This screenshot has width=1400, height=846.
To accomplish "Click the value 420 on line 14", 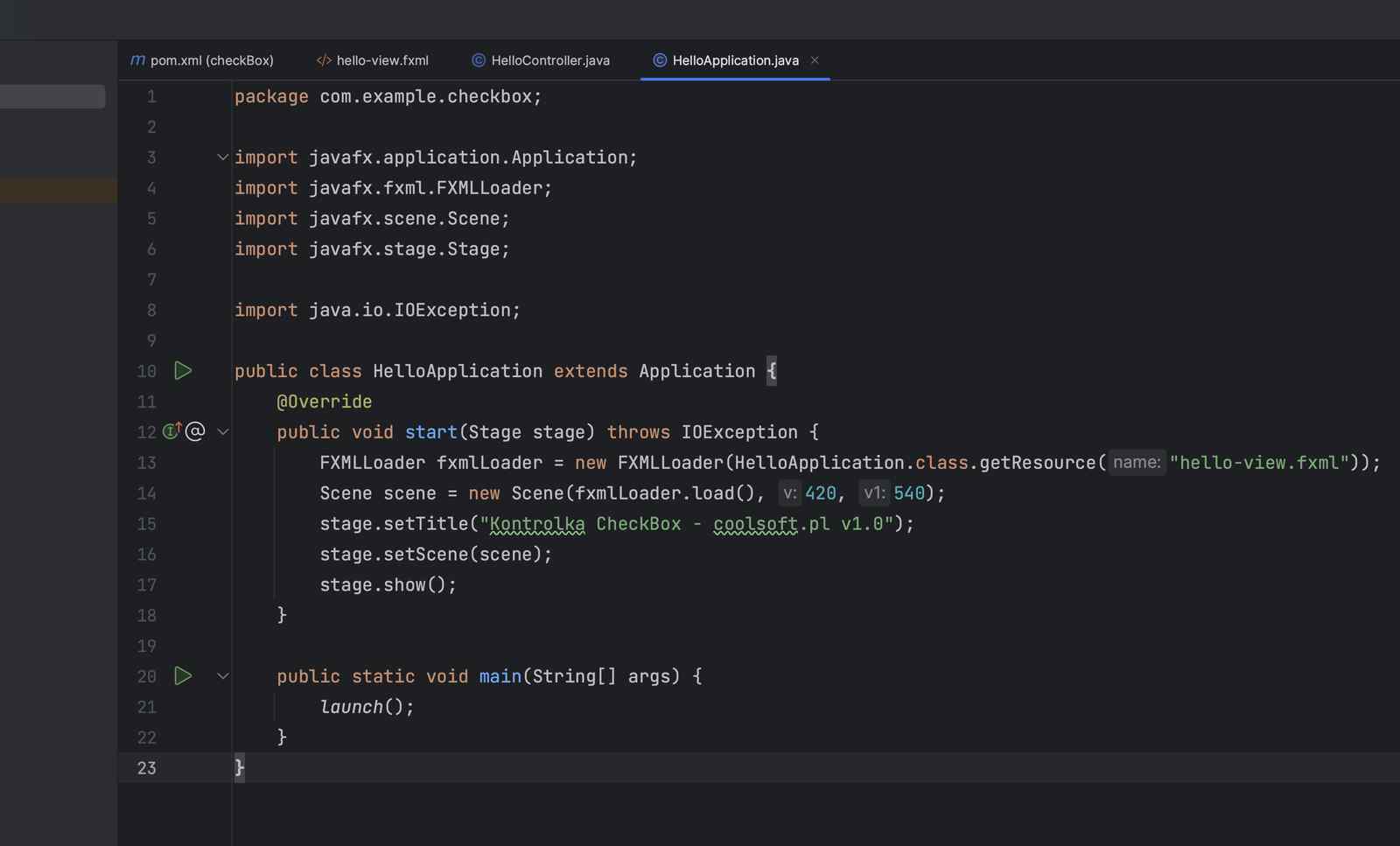I will click(x=821, y=493).
